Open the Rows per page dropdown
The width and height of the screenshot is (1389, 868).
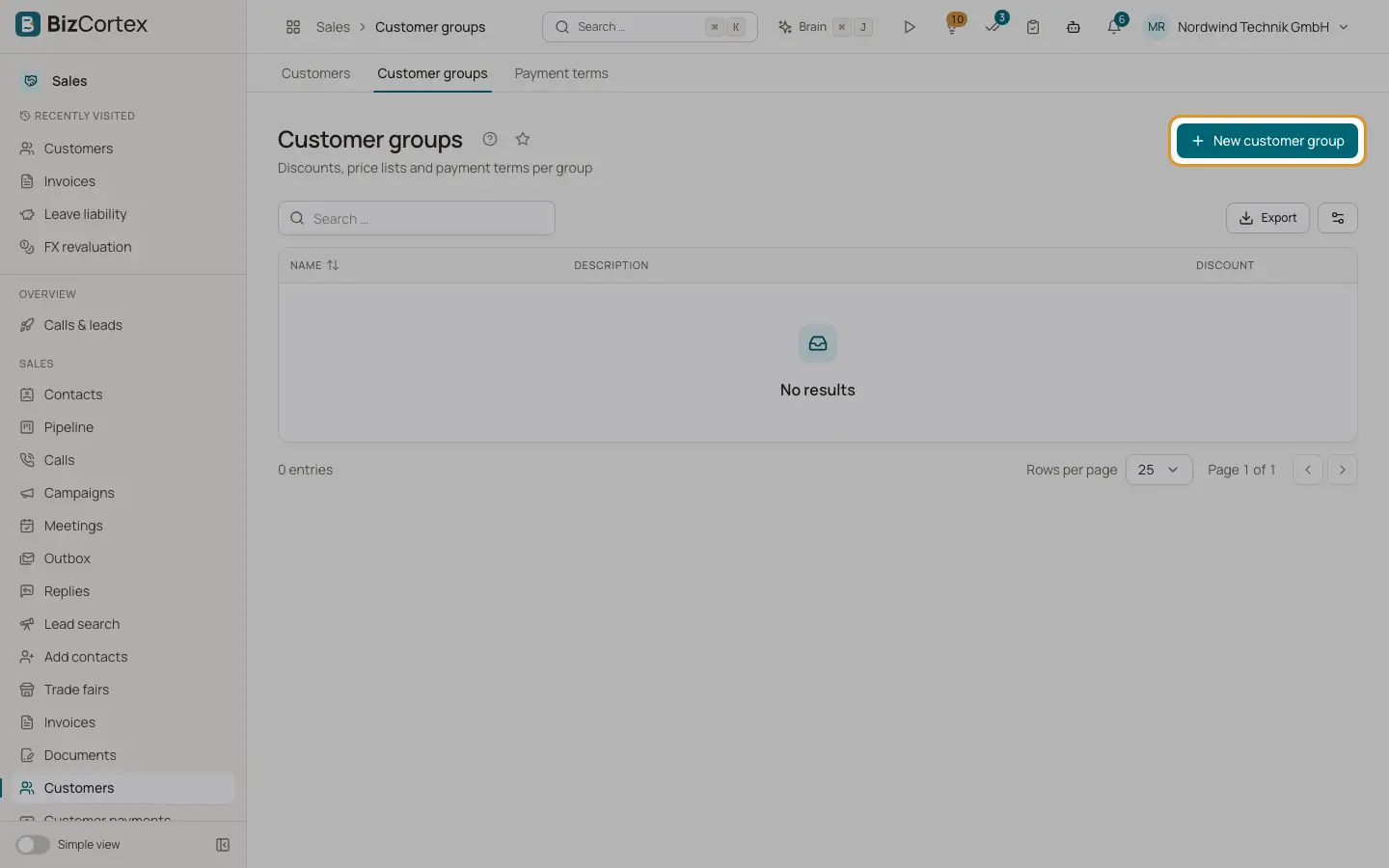pyautogui.click(x=1159, y=470)
